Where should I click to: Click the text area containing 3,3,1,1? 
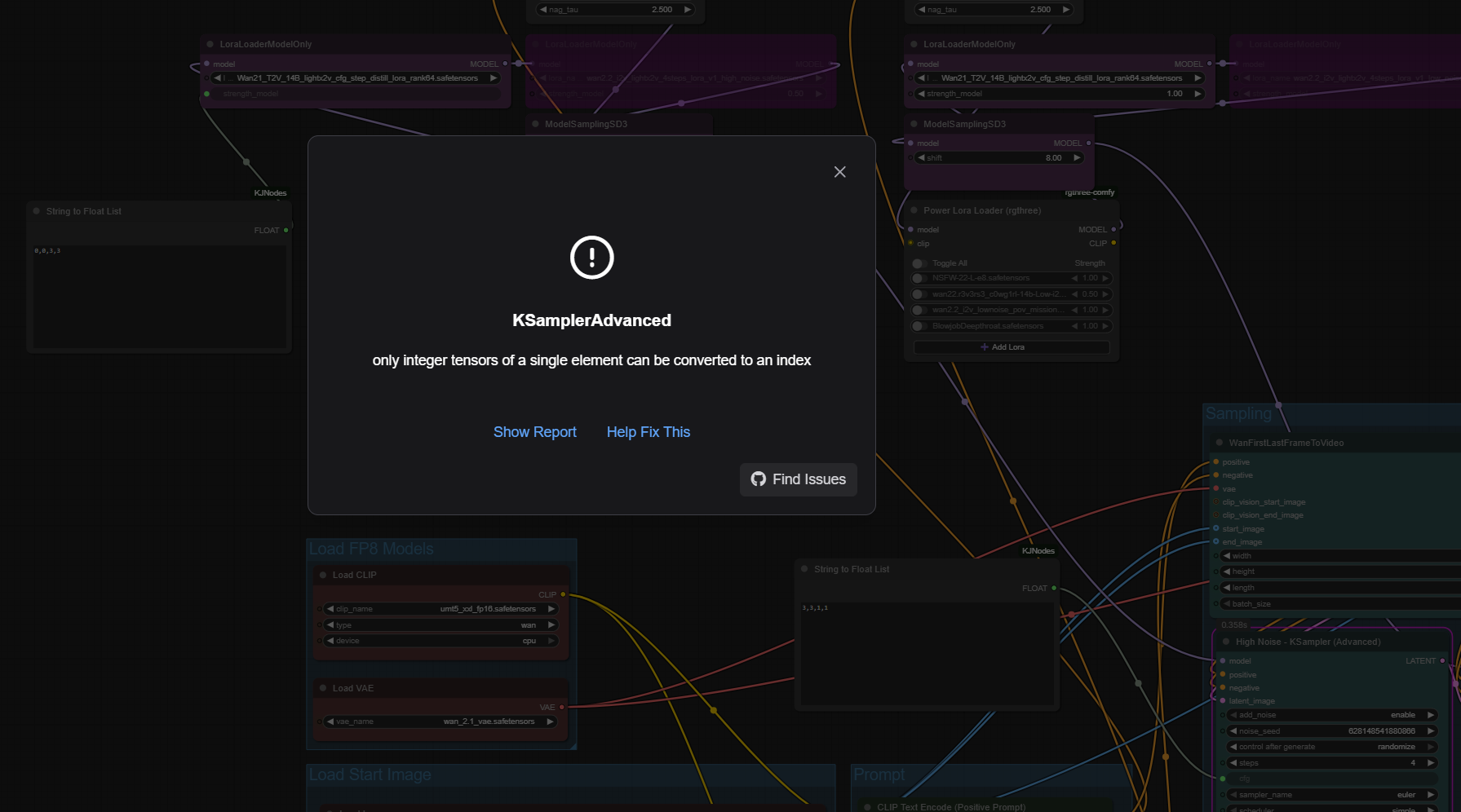pos(927,654)
